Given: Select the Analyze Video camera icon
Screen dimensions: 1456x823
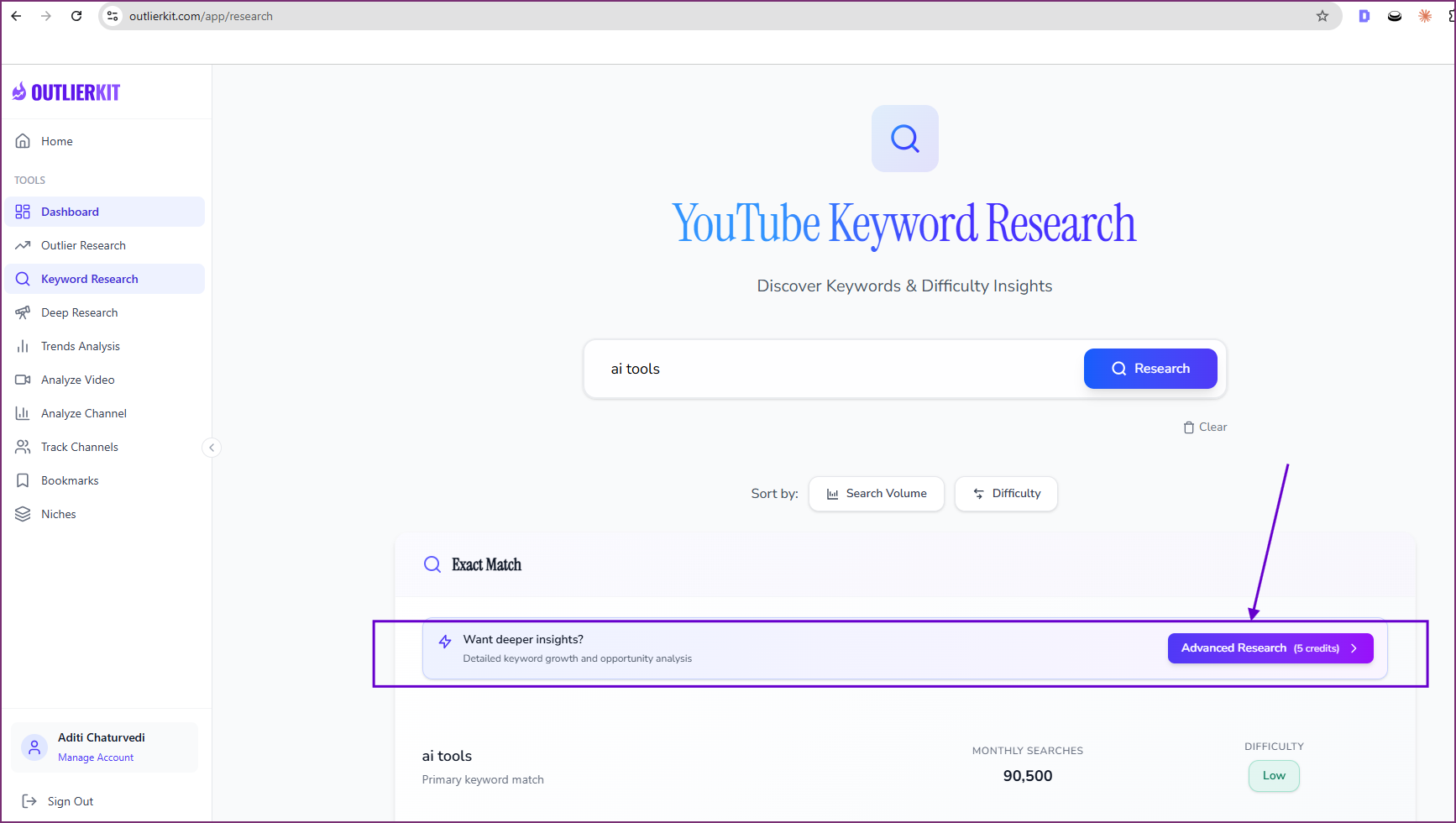Looking at the screenshot, I should pos(23,379).
